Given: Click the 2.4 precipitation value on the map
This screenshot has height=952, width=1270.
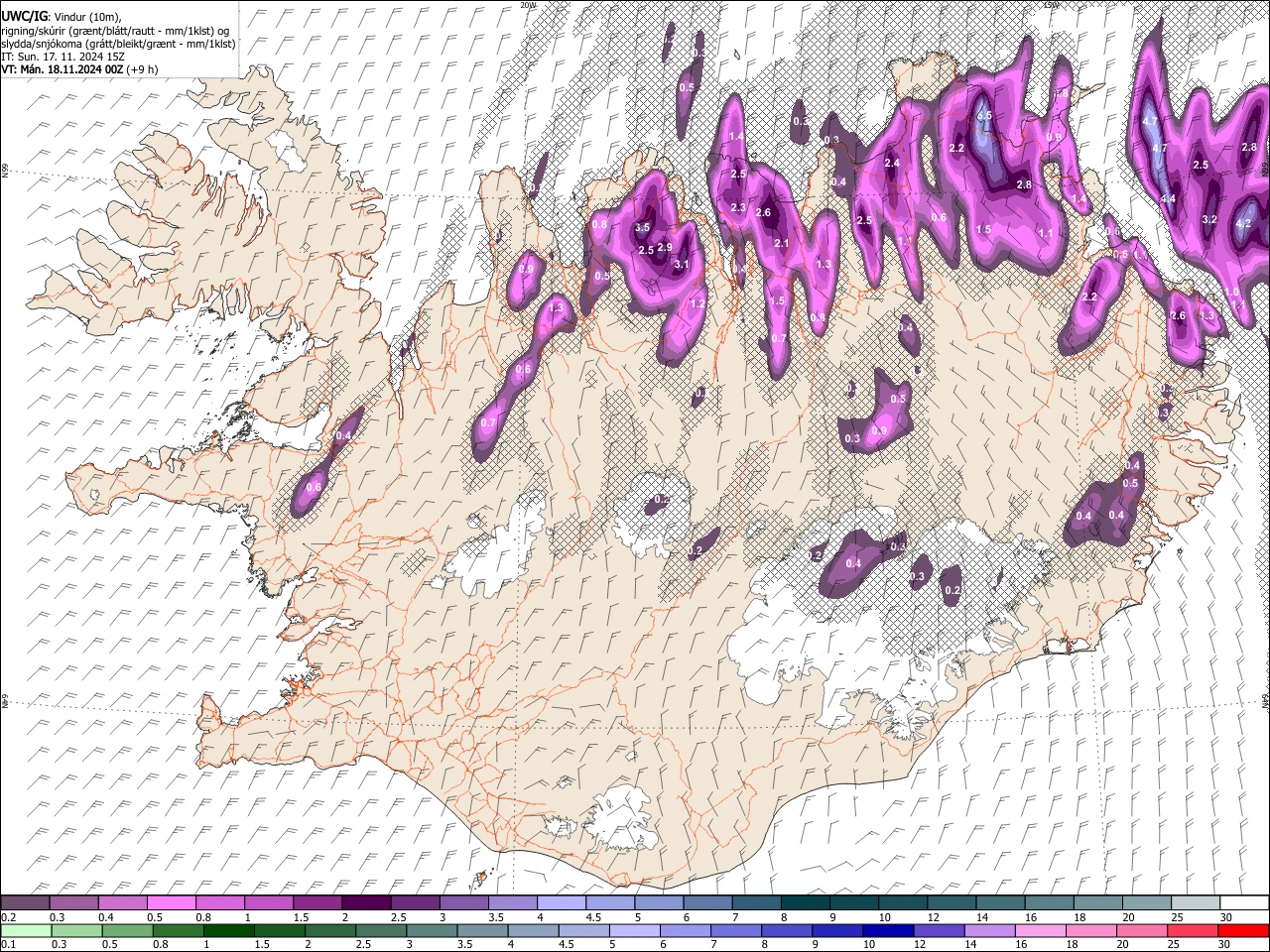Looking at the screenshot, I should (x=892, y=163).
